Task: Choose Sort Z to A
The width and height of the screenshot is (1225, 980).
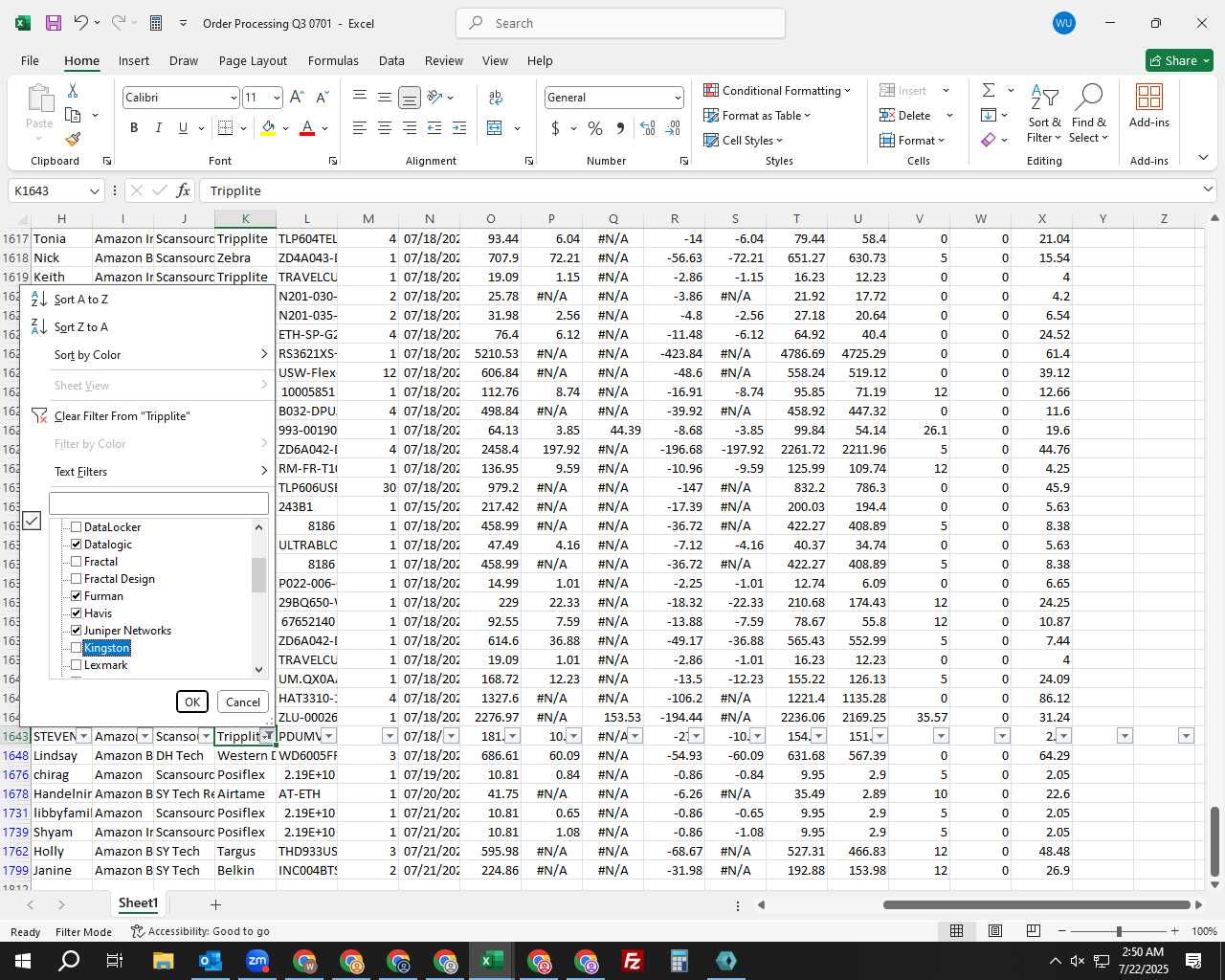Action: pyautogui.click(x=148, y=327)
